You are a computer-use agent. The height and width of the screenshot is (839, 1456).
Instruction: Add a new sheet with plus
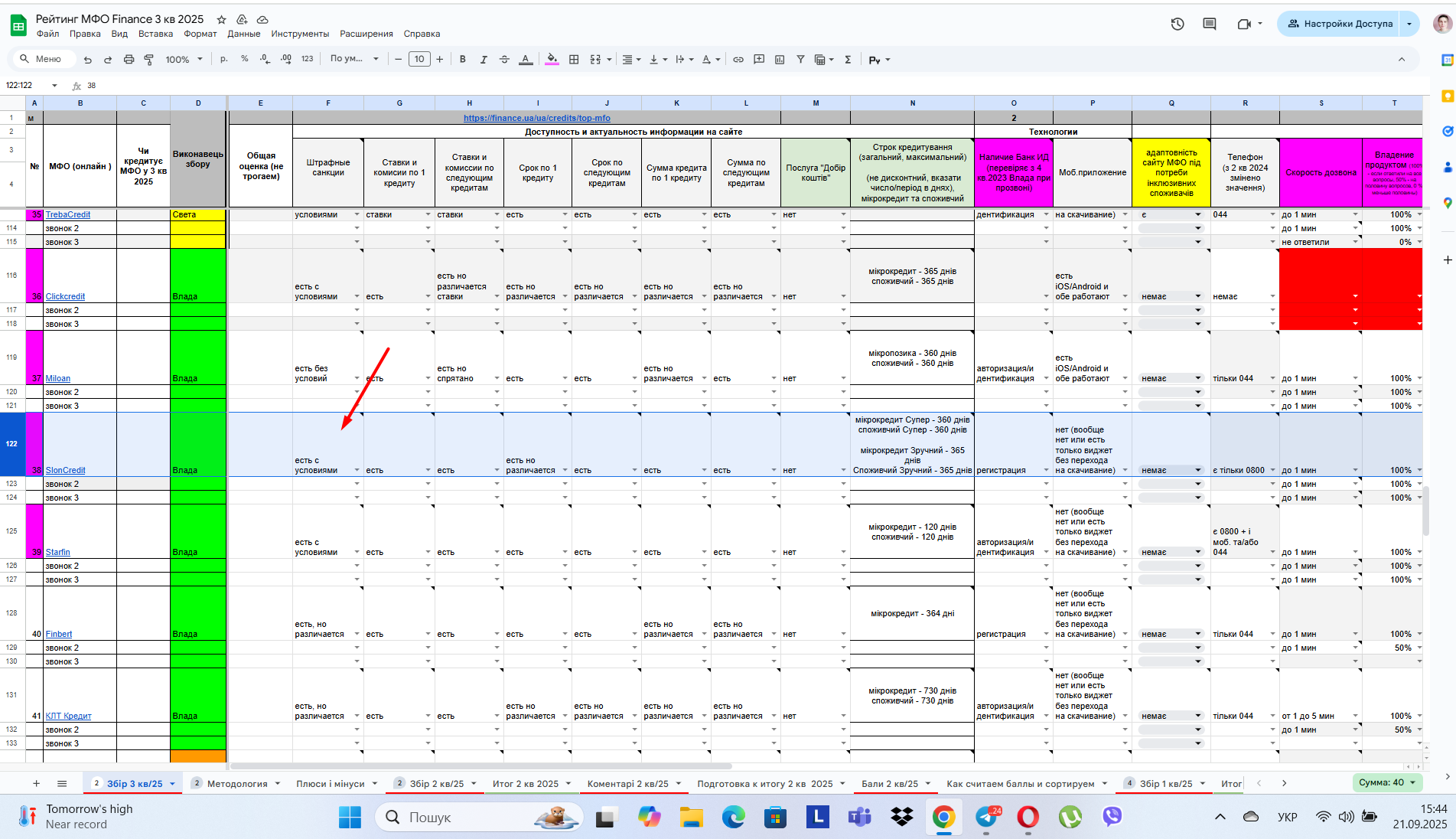(x=36, y=783)
